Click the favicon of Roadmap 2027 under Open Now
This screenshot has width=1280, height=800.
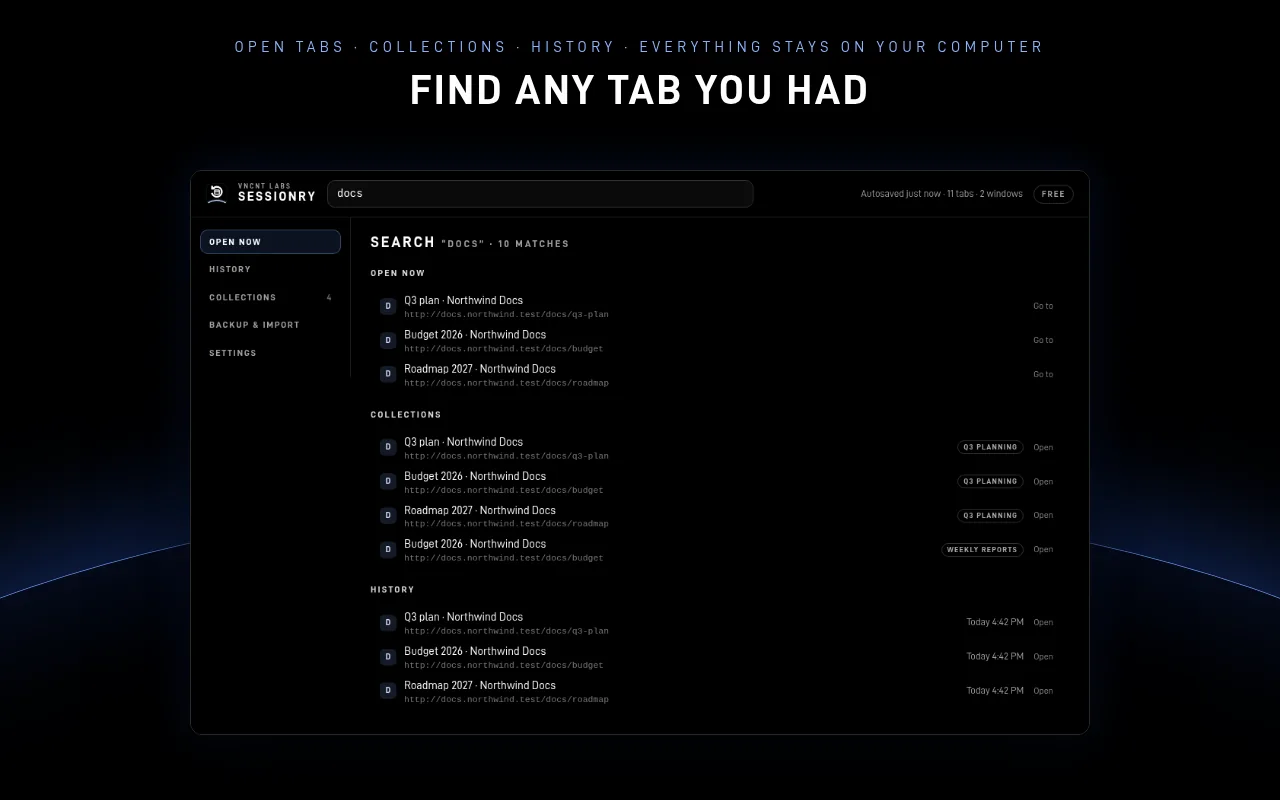click(388, 374)
